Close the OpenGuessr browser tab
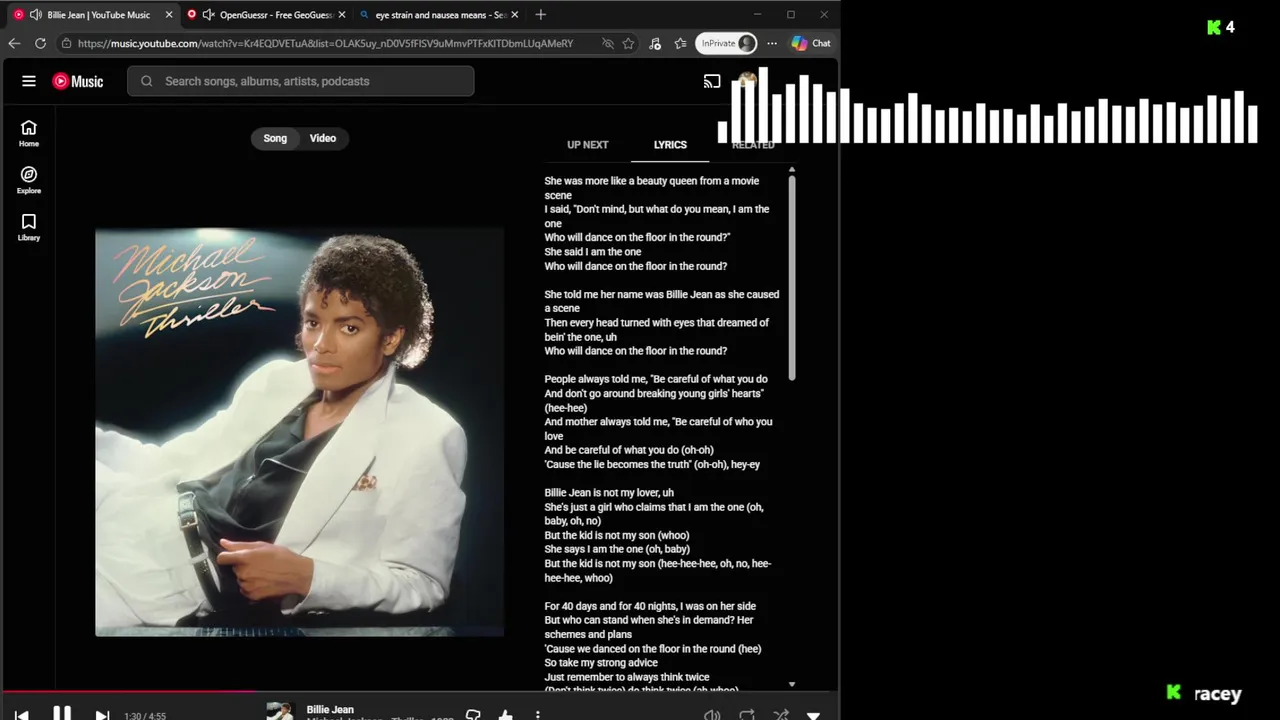Image resolution: width=1280 pixels, height=720 pixels. coord(342,15)
